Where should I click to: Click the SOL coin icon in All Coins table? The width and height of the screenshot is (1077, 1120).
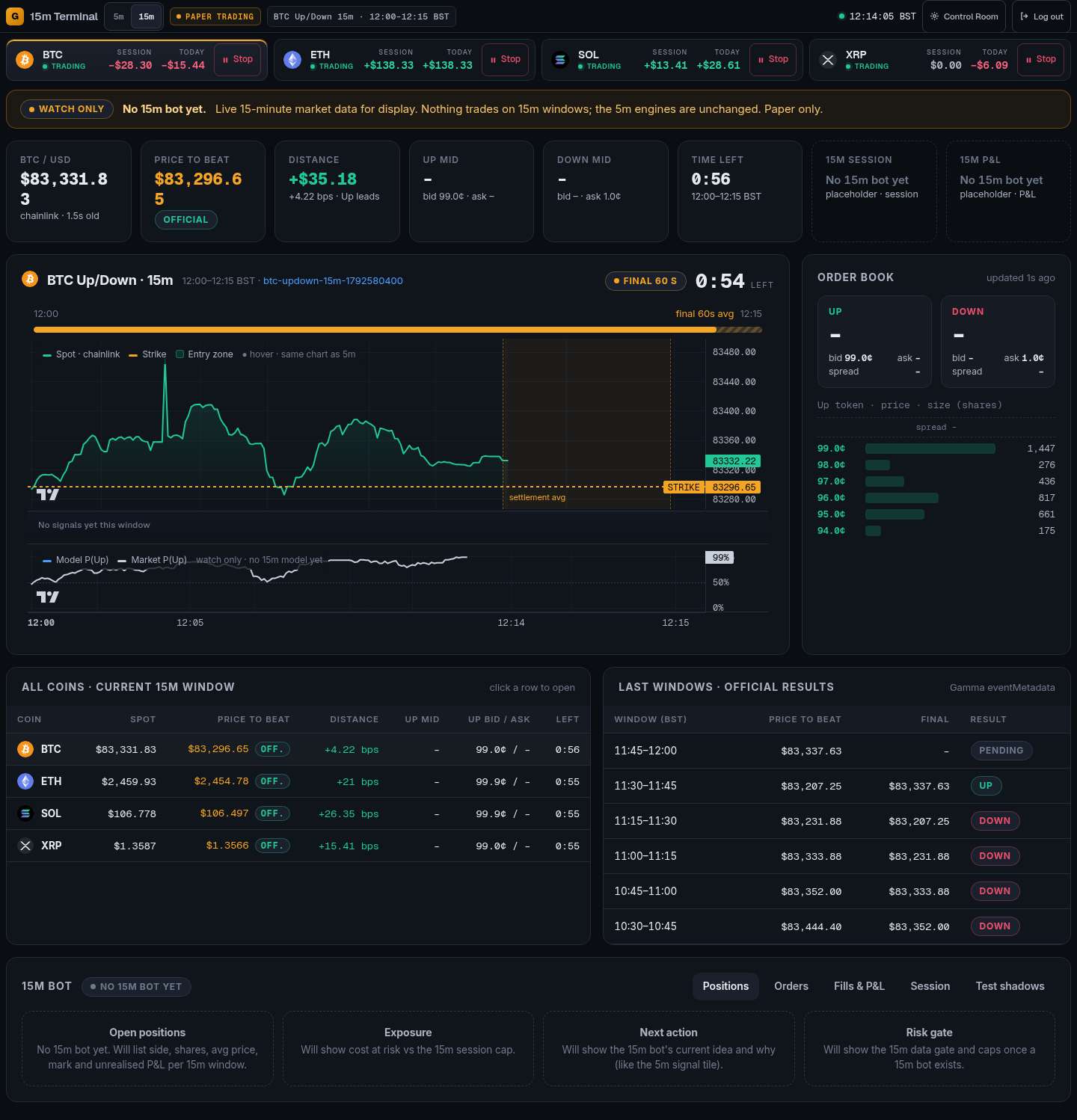coord(25,813)
